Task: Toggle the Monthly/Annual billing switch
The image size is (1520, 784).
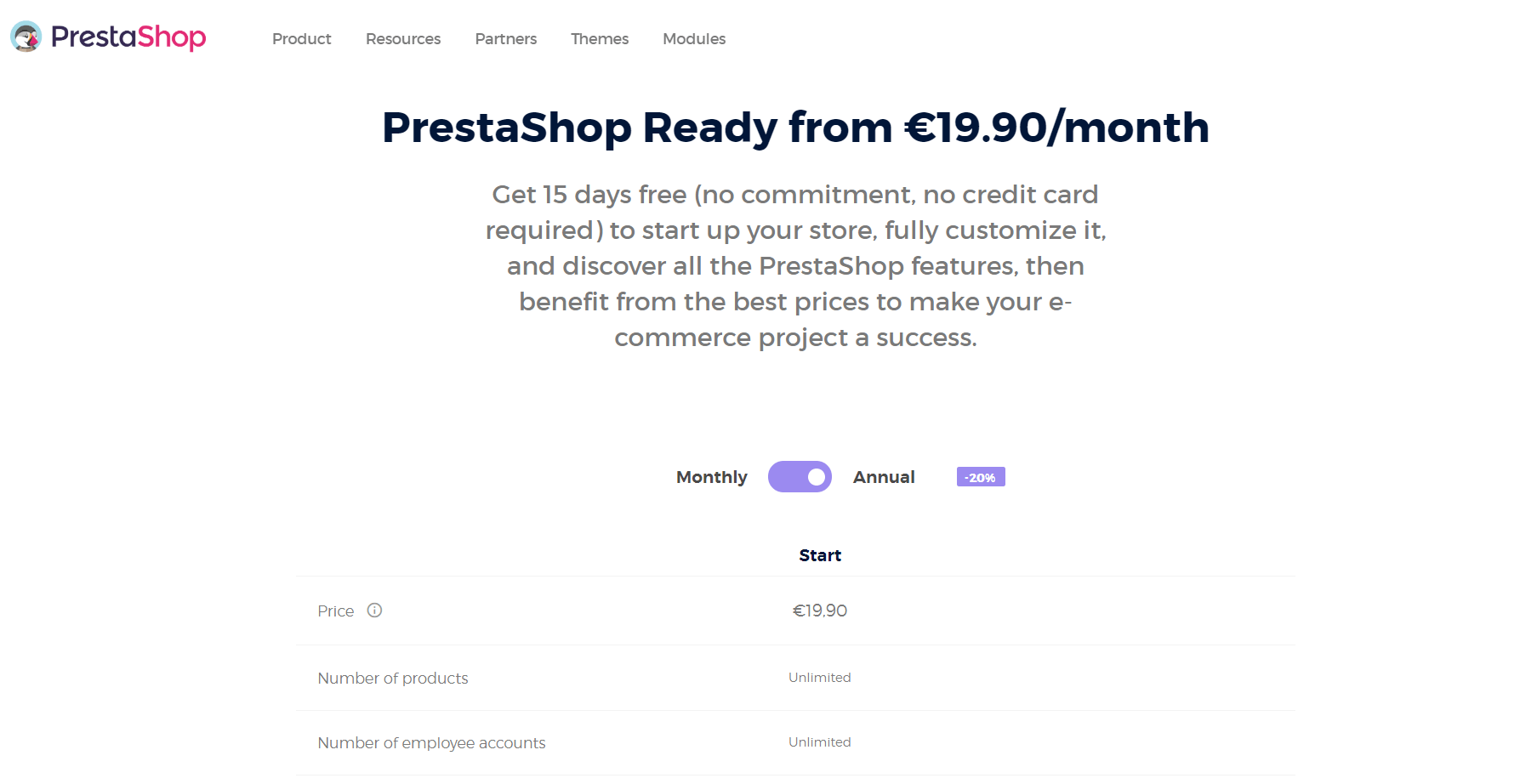Action: [x=800, y=477]
